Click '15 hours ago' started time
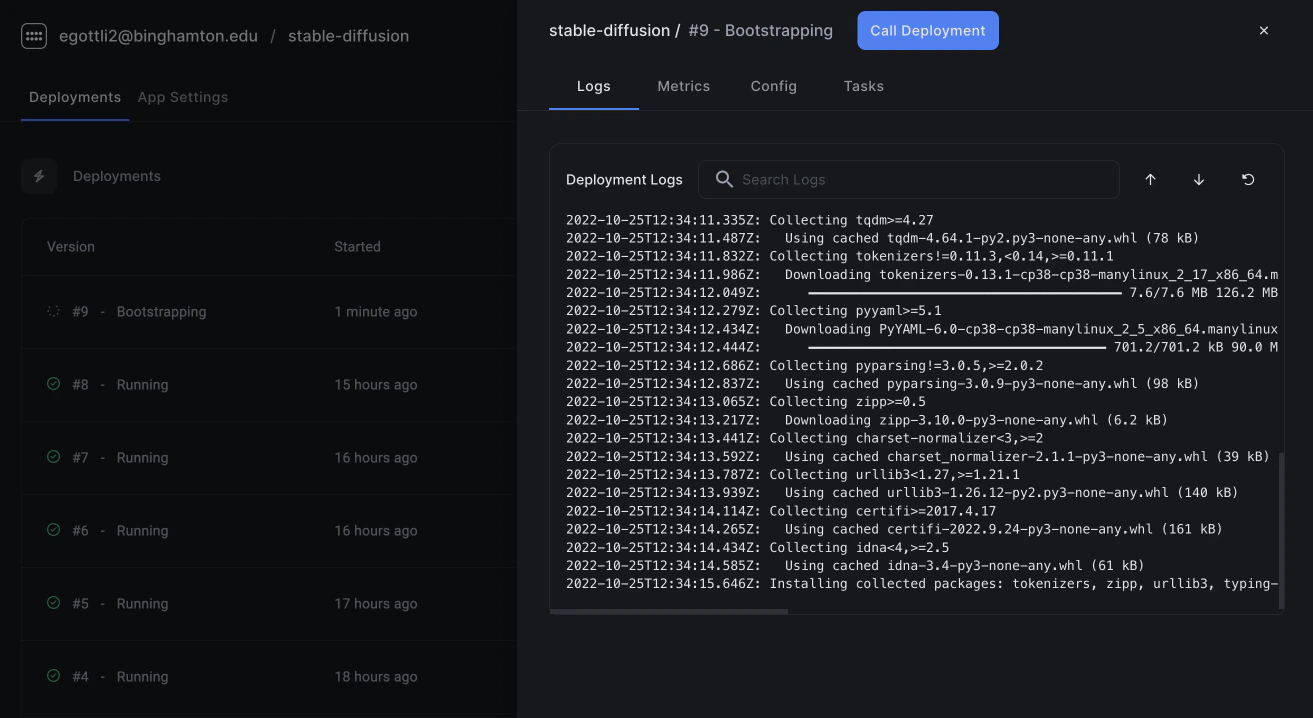1313x718 pixels. (x=376, y=385)
